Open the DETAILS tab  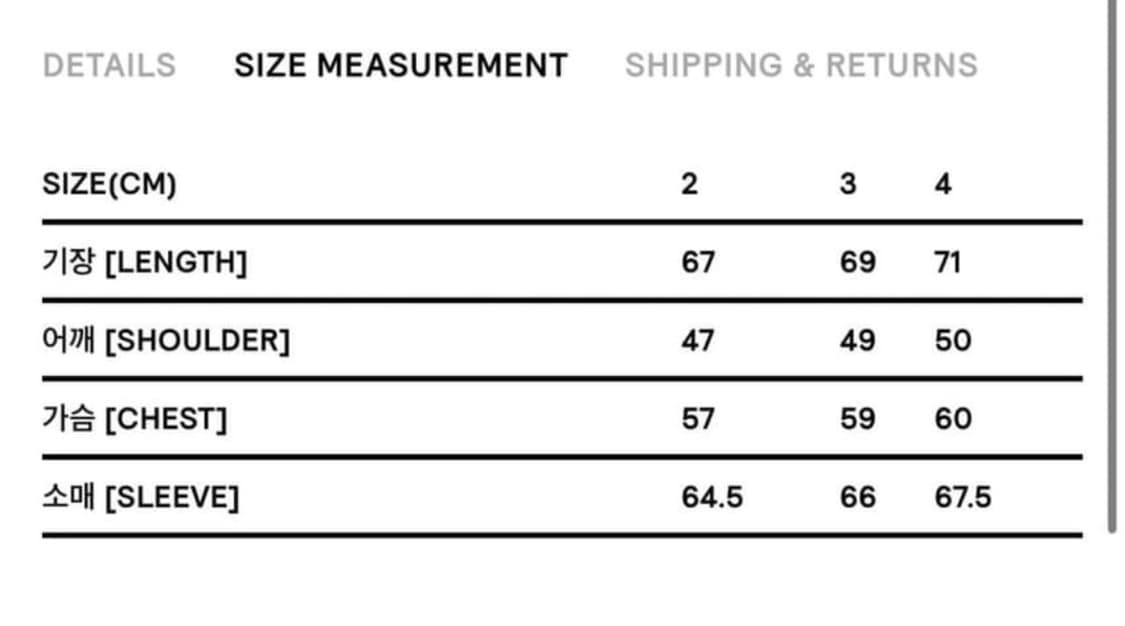(109, 66)
